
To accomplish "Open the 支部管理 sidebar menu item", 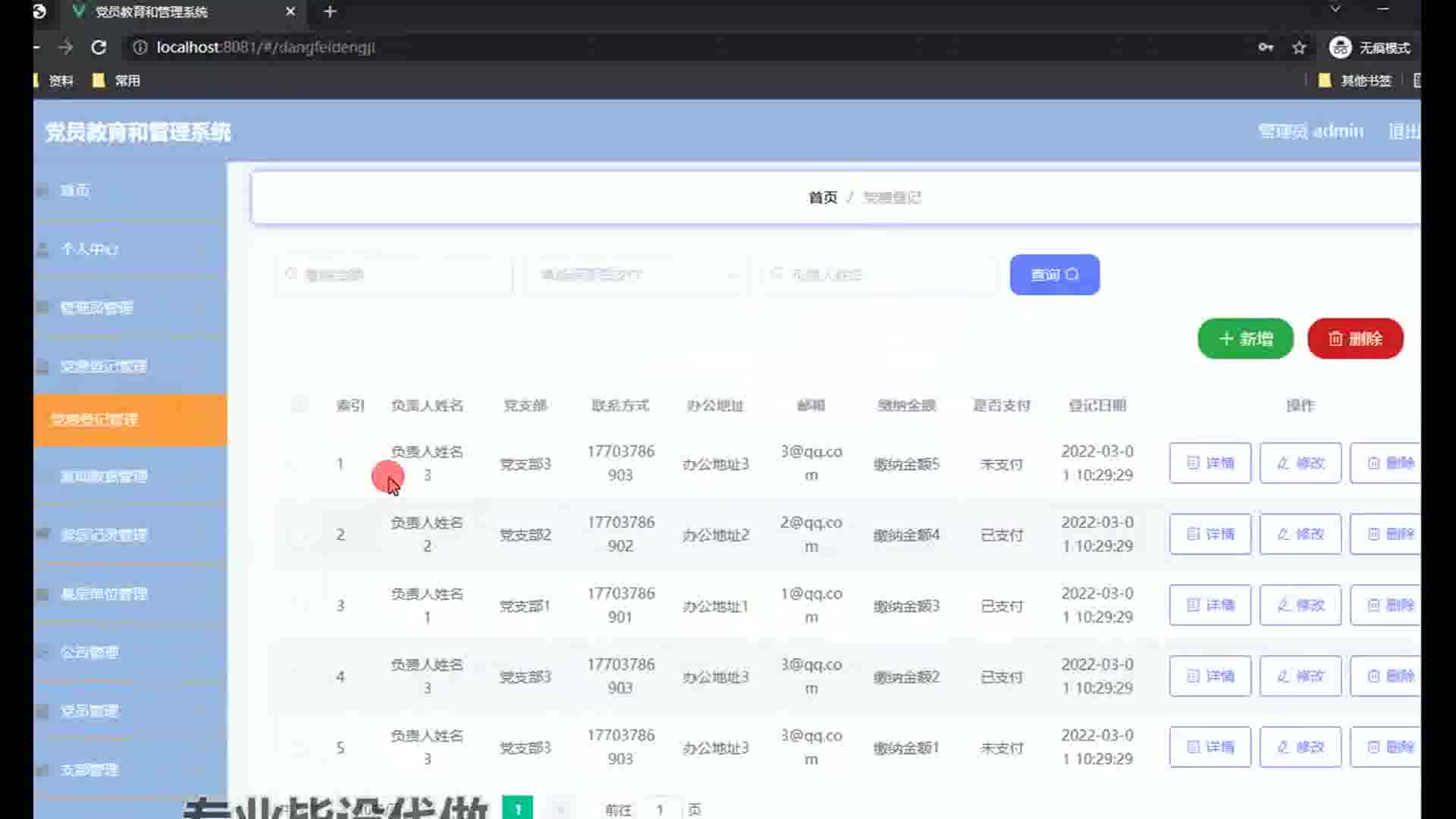I will (x=89, y=770).
